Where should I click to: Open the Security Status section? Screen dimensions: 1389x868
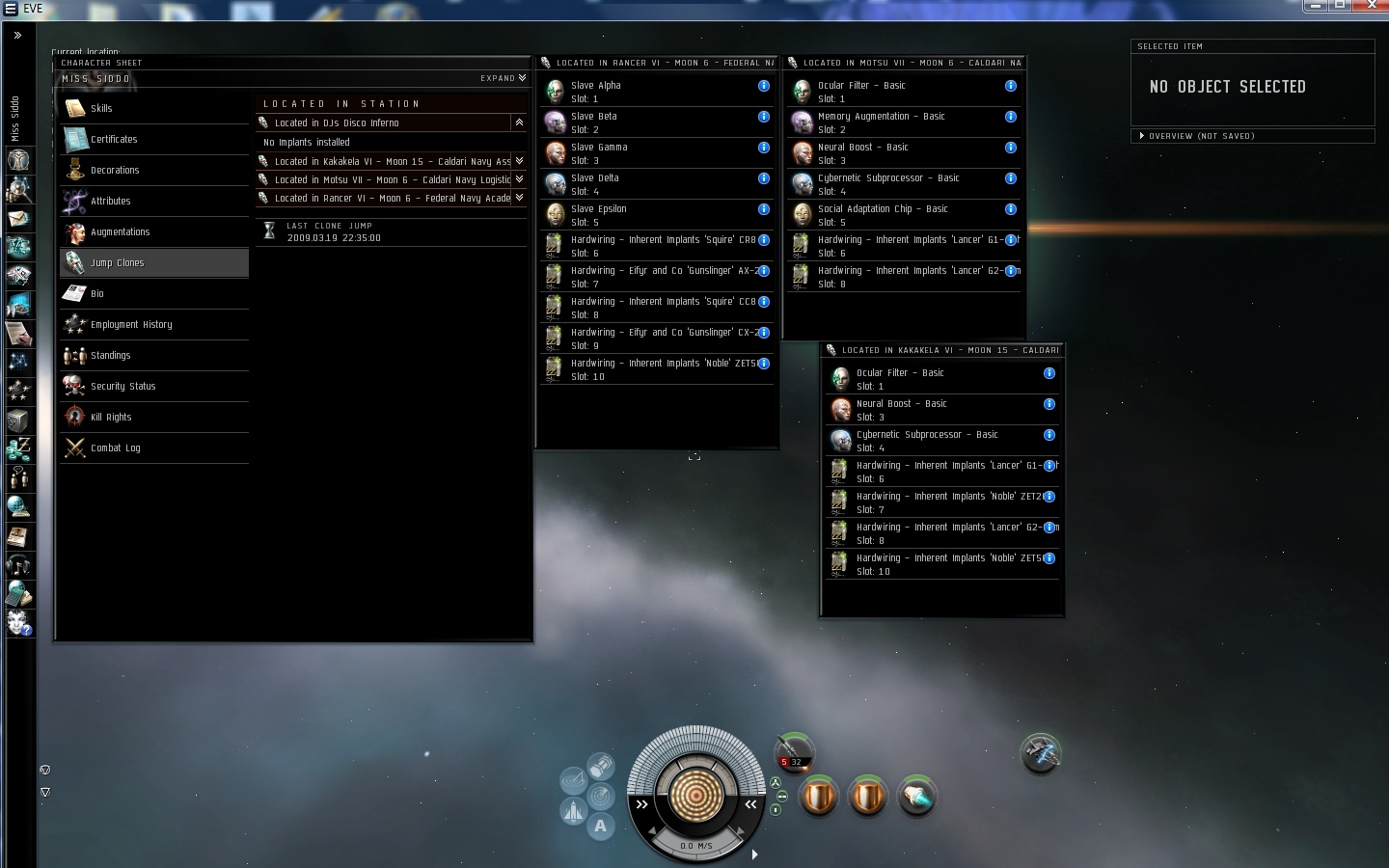tap(154, 387)
